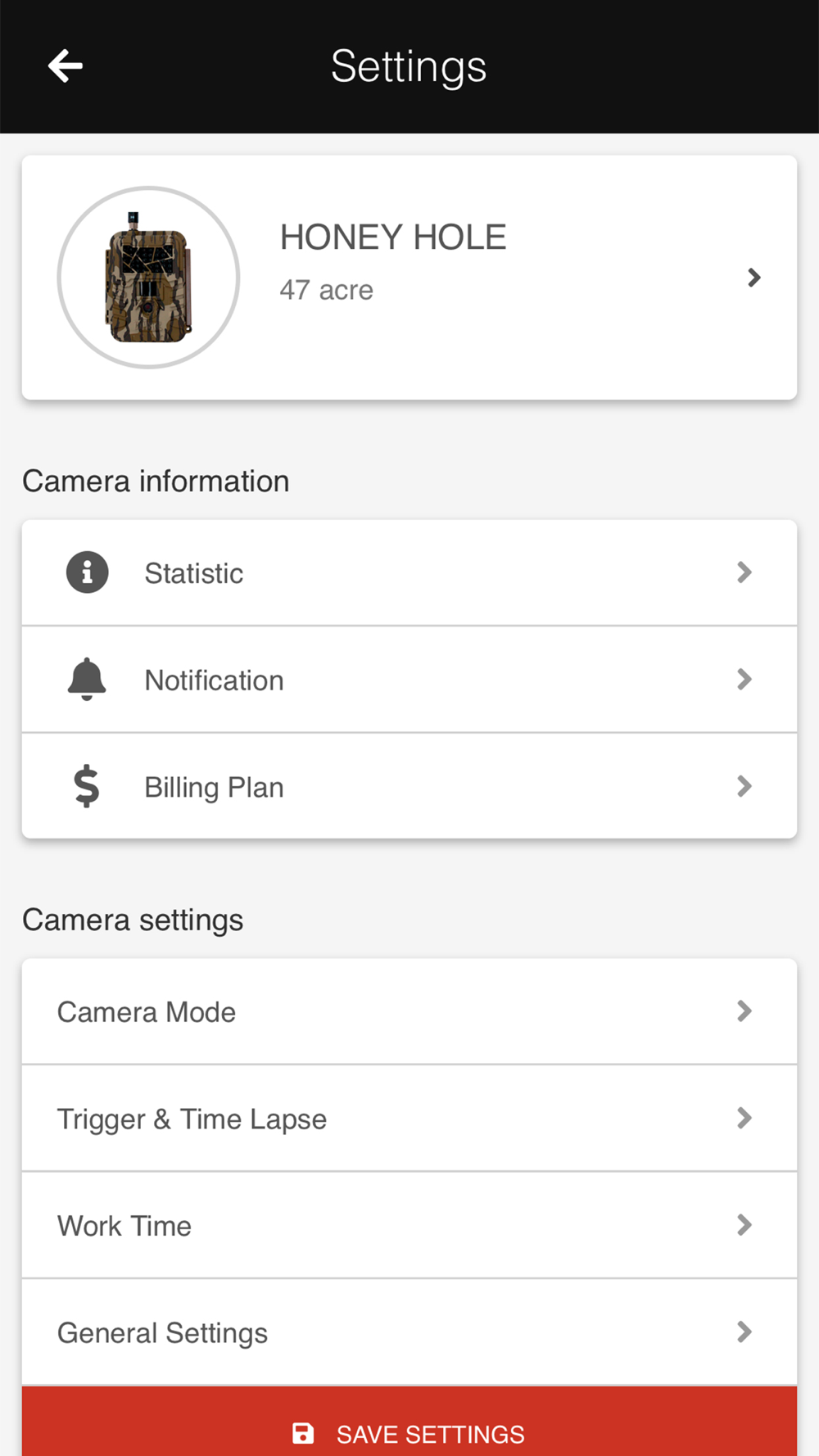The image size is (819, 1456).
Task: Open the General Settings entry
Action: click(163, 1333)
